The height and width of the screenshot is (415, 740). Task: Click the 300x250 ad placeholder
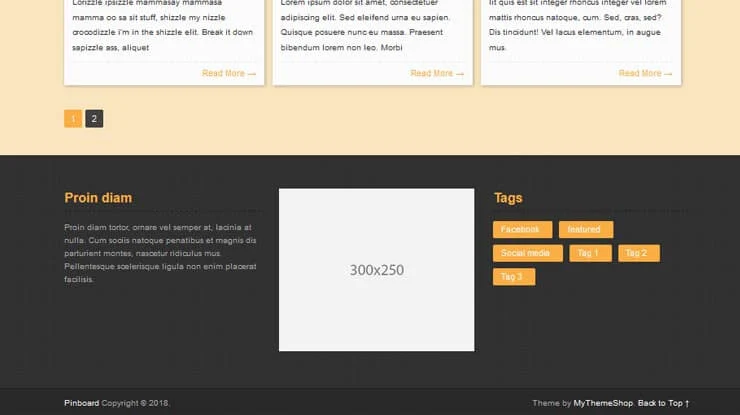[377, 270]
